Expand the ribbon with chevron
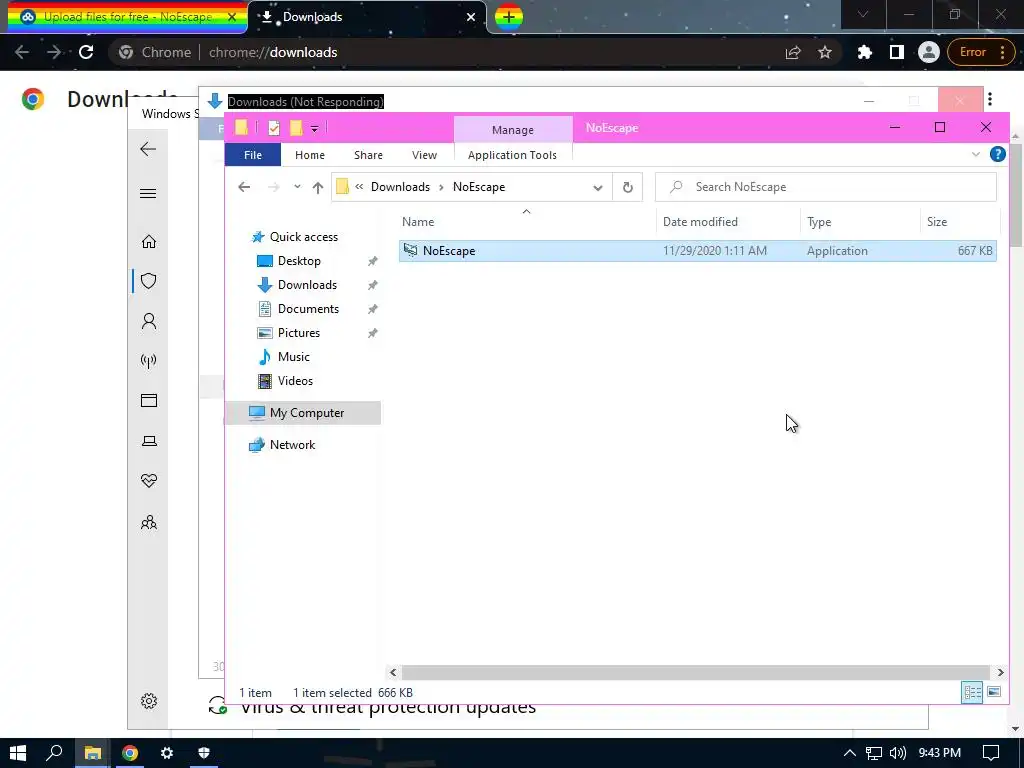 976,155
